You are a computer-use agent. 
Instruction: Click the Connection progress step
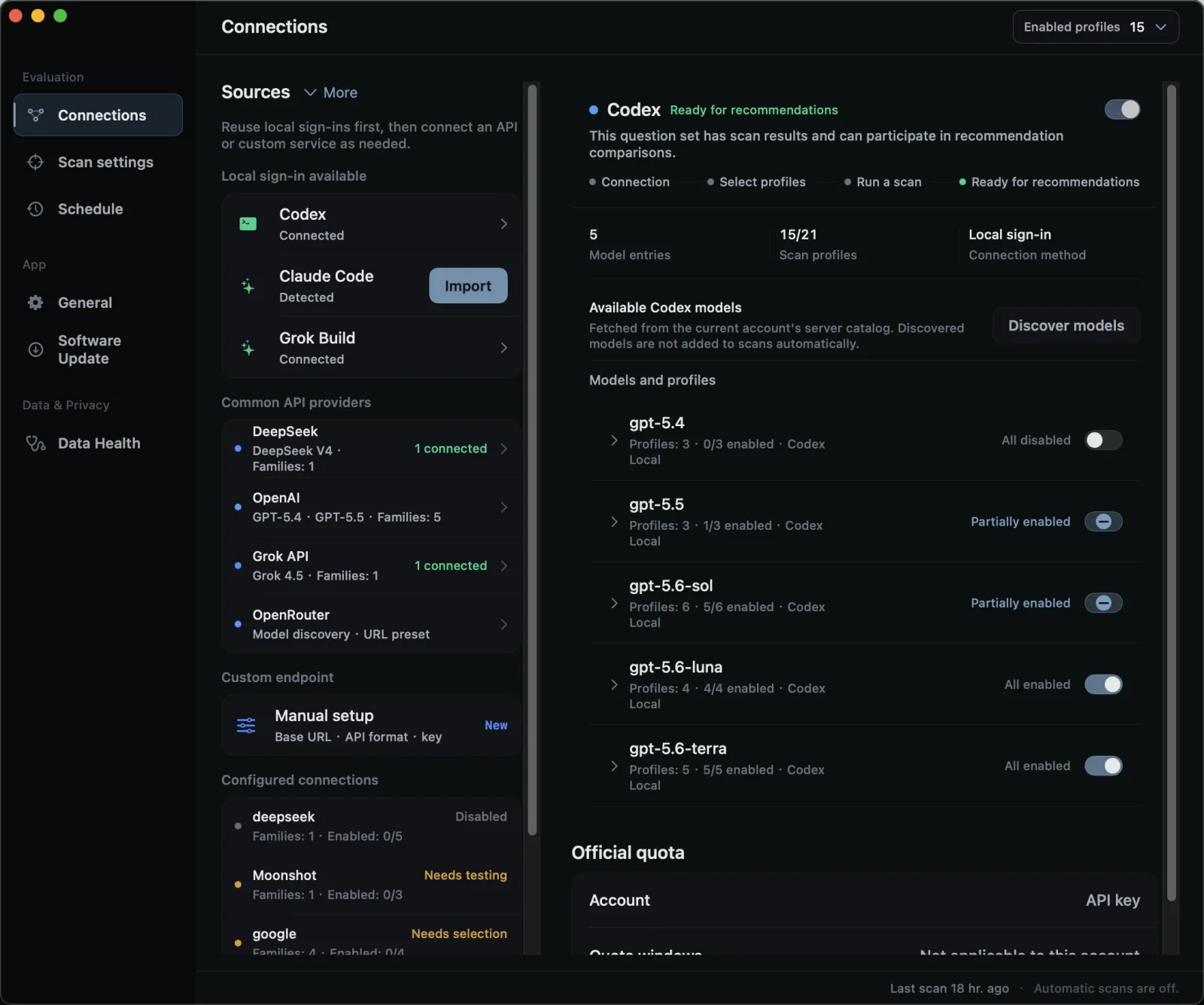pyautogui.click(x=630, y=182)
